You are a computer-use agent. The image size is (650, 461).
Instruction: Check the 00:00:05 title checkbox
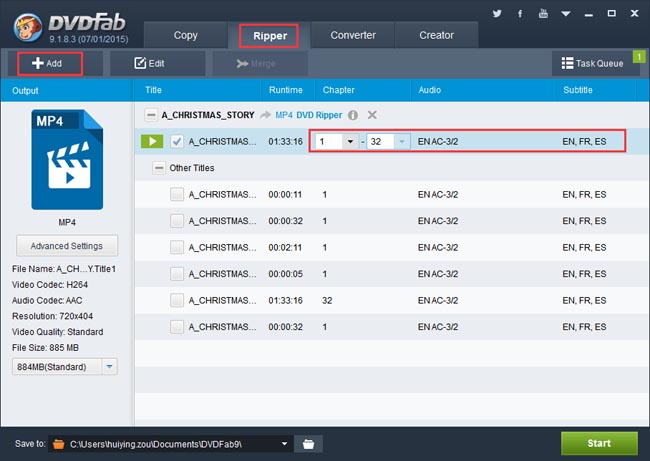[x=177, y=274]
